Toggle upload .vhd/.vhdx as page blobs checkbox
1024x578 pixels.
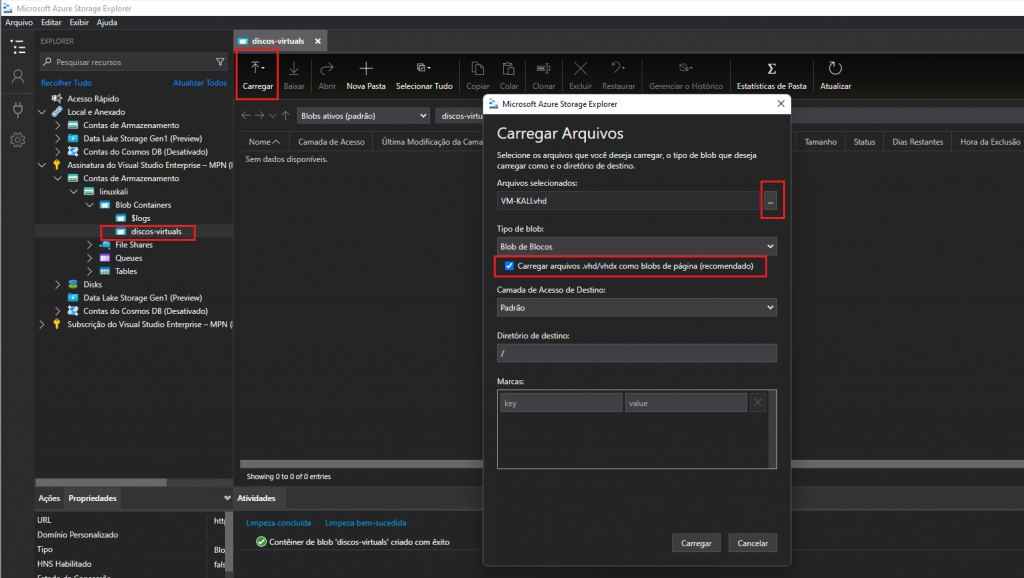509,266
